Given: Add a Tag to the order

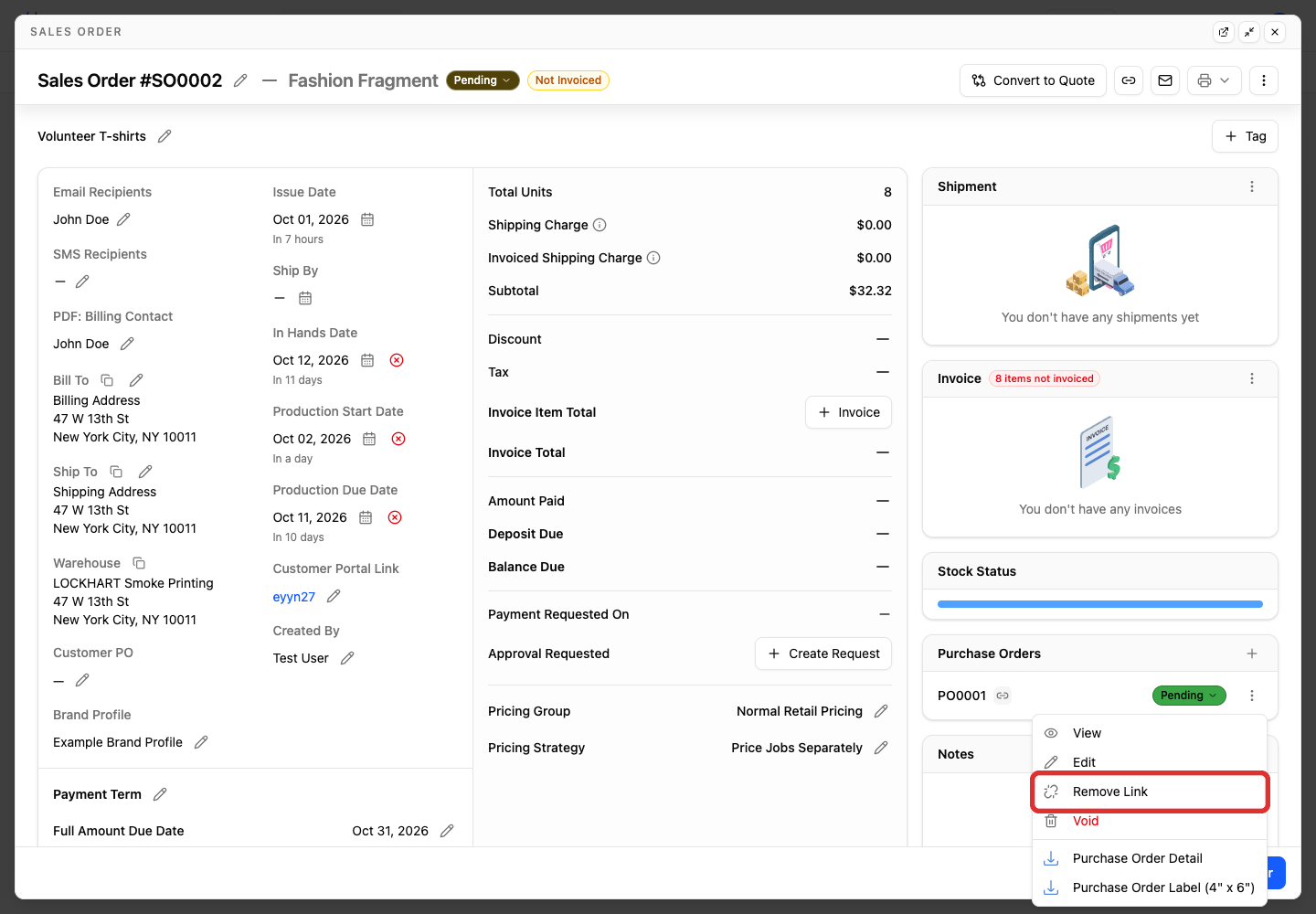Looking at the screenshot, I should click(x=1245, y=136).
